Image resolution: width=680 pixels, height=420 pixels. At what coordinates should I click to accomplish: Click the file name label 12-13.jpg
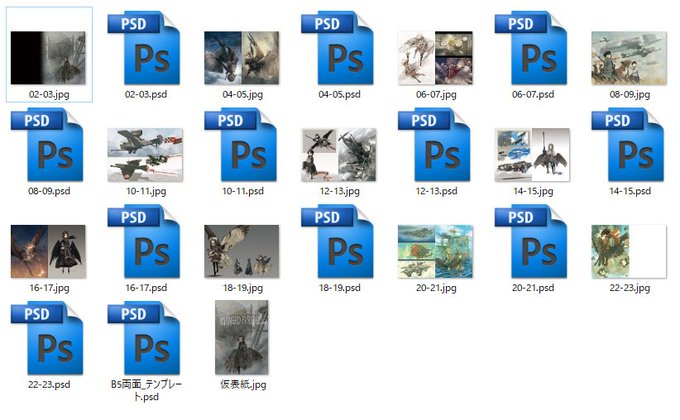340,191
